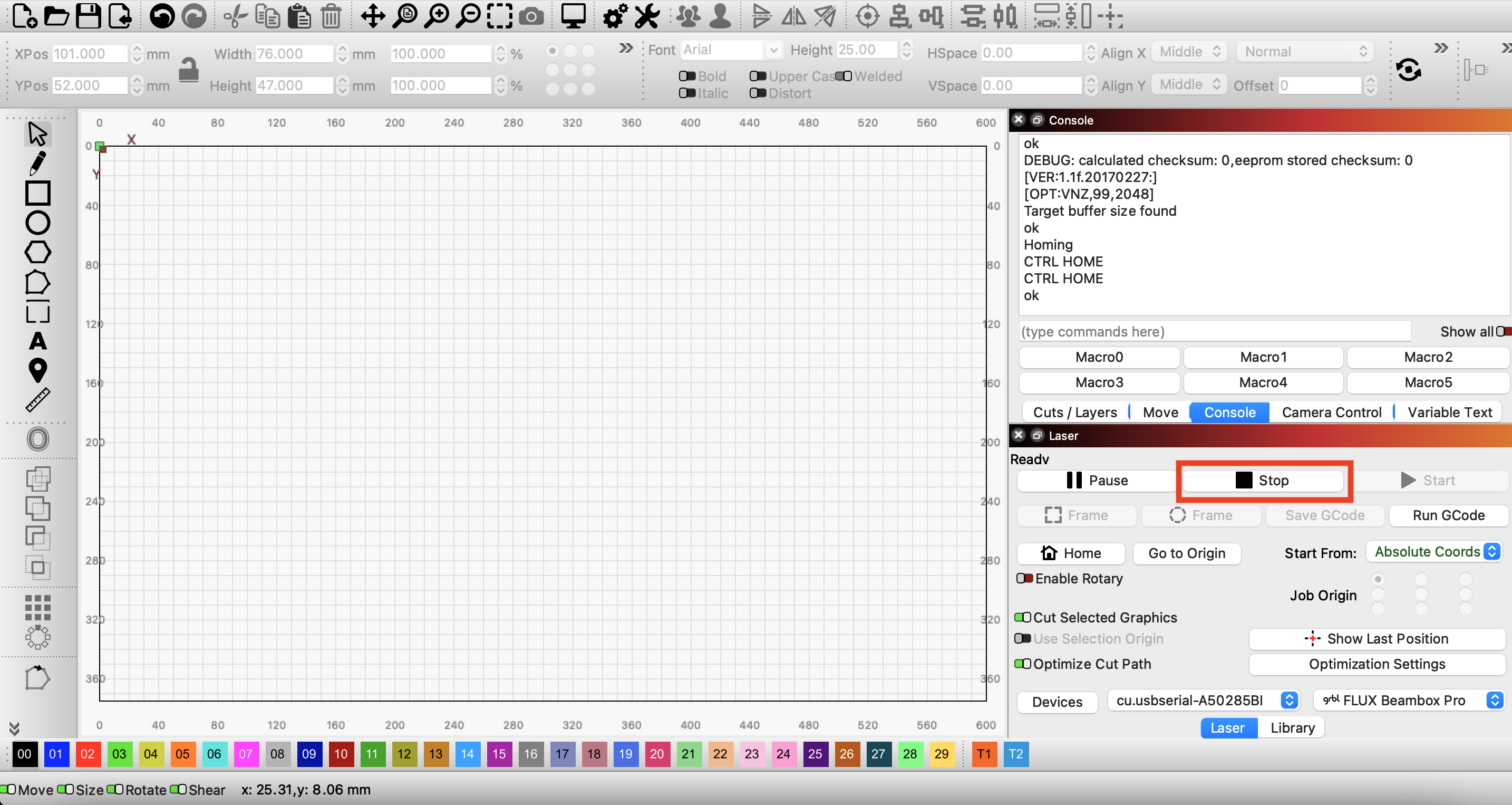Viewport: 1512px width, 805px height.
Task: Toggle the Optimize Cut Path switch
Action: coord(1023,664)
